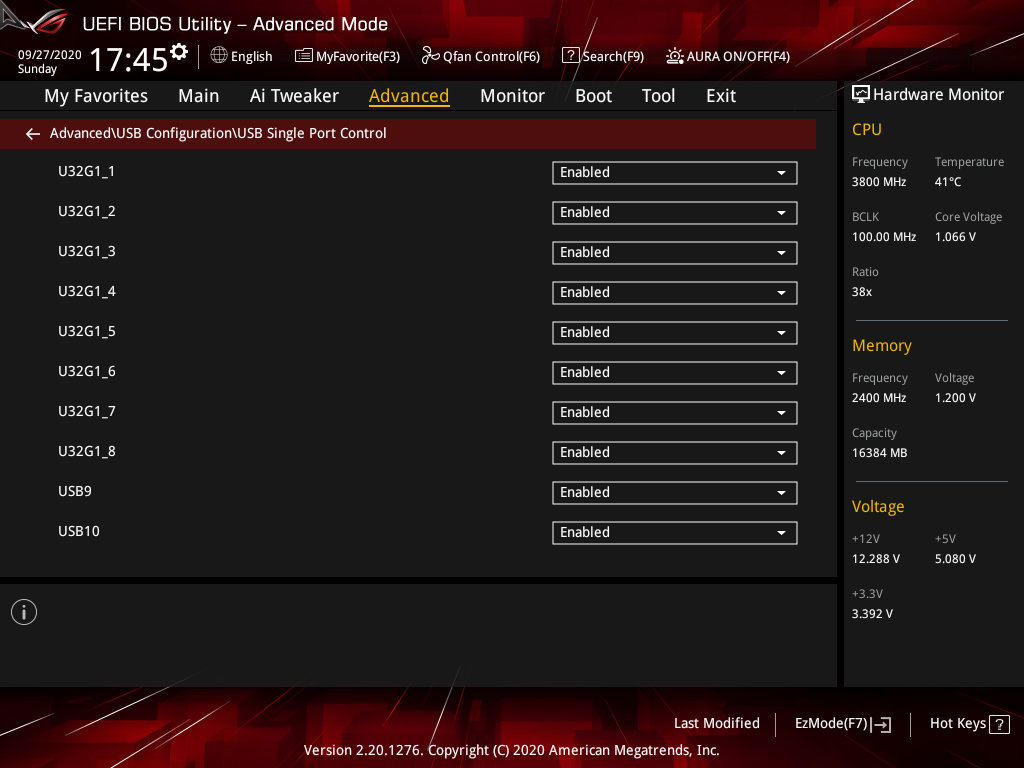Select the U32G1_7 label
Viewport: 1024px width, 768px height.
tap(86, 411)
